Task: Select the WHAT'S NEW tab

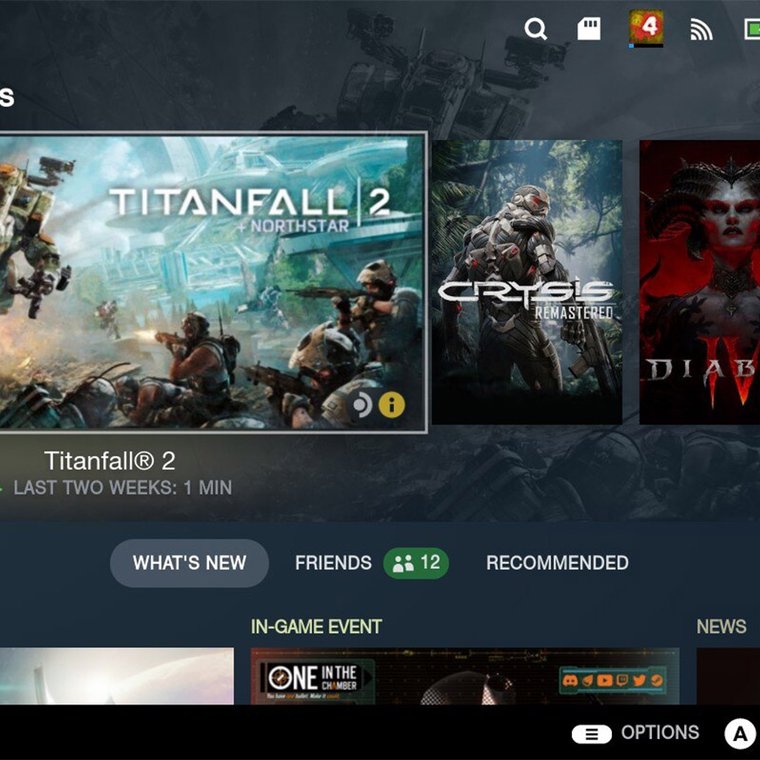Action: click(x=189, y=563)
